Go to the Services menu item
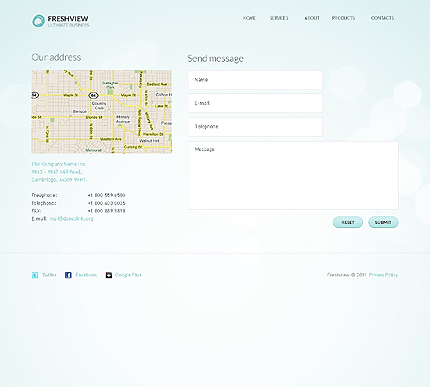 tap(279, 18)
